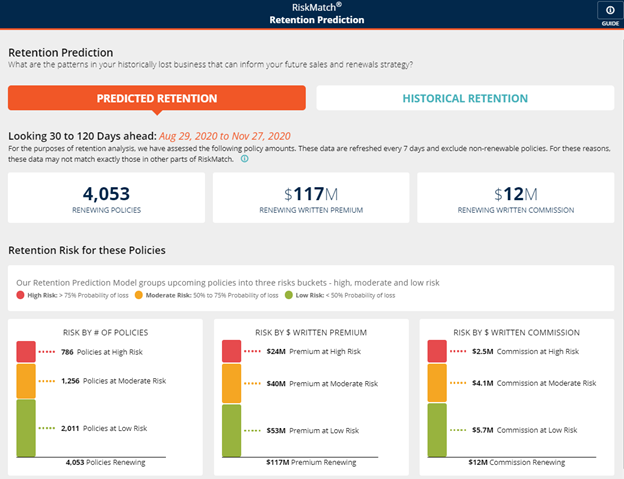Switch to the Predicted Retention tab
The width and height of the screenshot is (624, 479).
tap(157, 98)
